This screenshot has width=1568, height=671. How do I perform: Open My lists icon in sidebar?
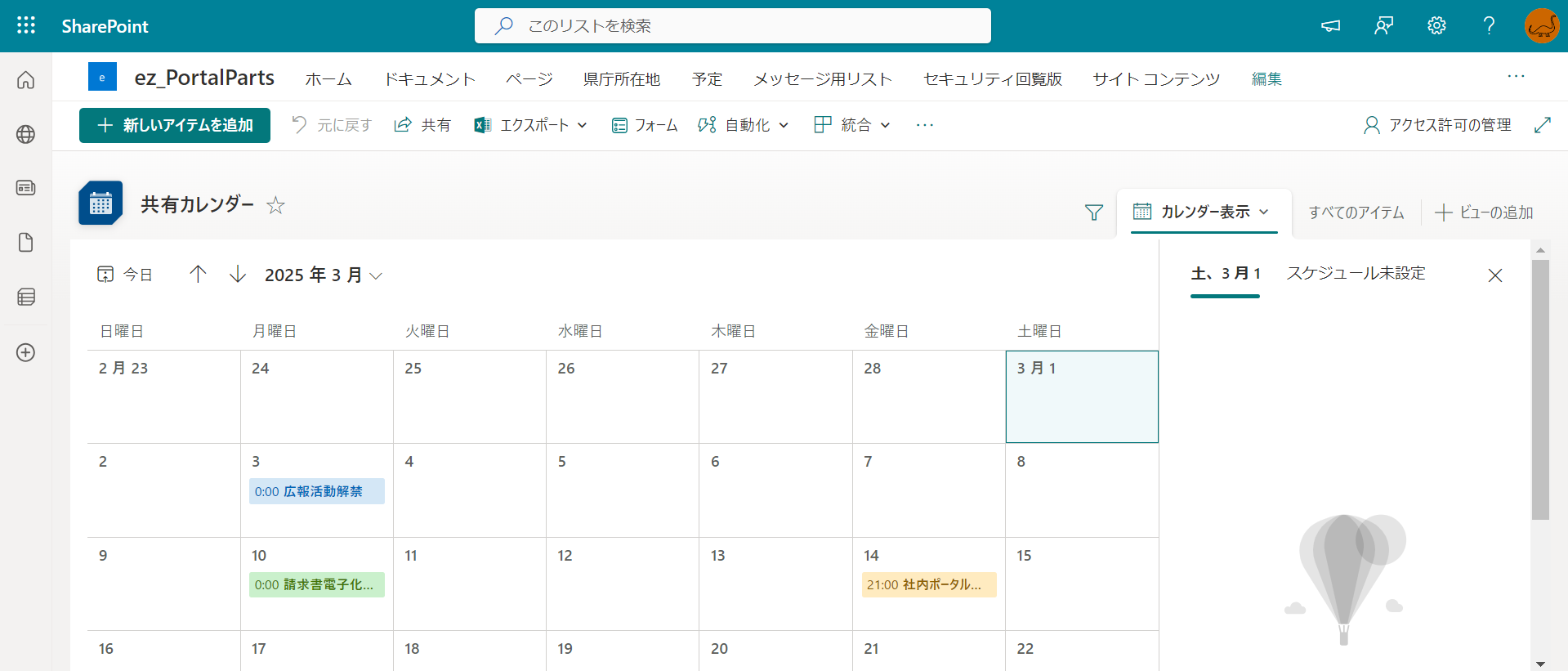click(26, 297)
